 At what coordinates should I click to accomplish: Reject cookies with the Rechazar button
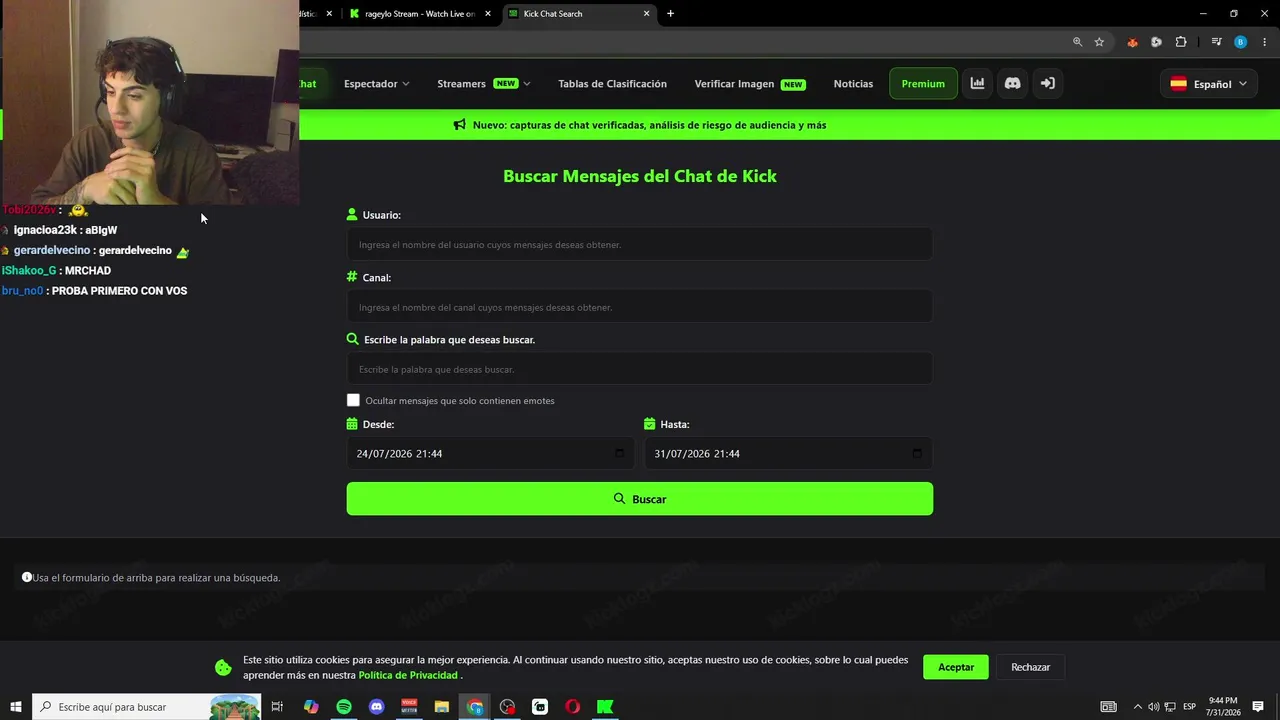(1030, 667)
